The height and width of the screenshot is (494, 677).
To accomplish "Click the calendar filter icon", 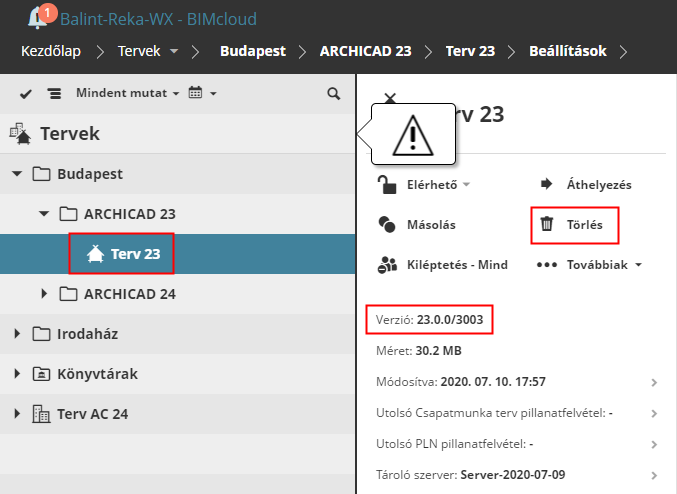I will (x=195, y=92).
